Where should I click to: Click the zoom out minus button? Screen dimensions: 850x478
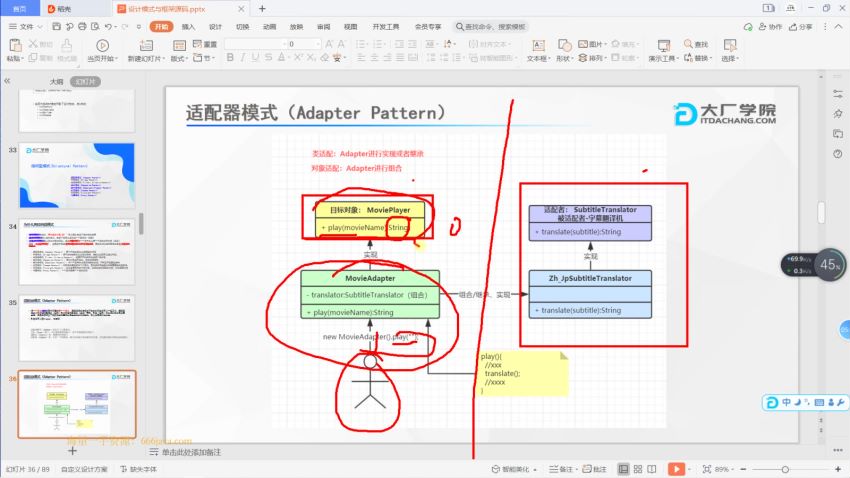click(x=744, y=469)
